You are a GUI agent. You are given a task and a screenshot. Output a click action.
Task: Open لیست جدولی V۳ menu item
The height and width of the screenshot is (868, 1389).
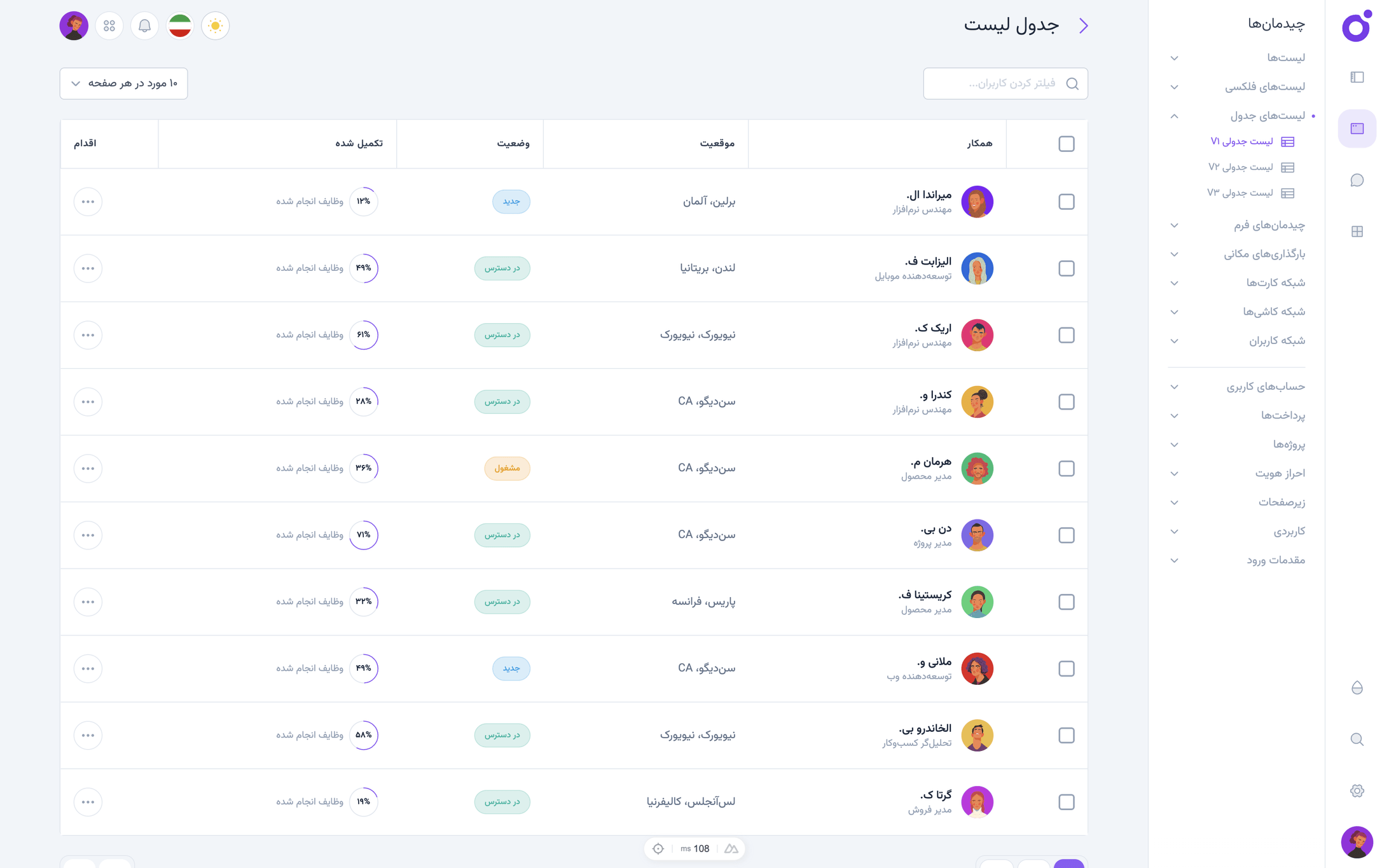(x=1241, y=193)
